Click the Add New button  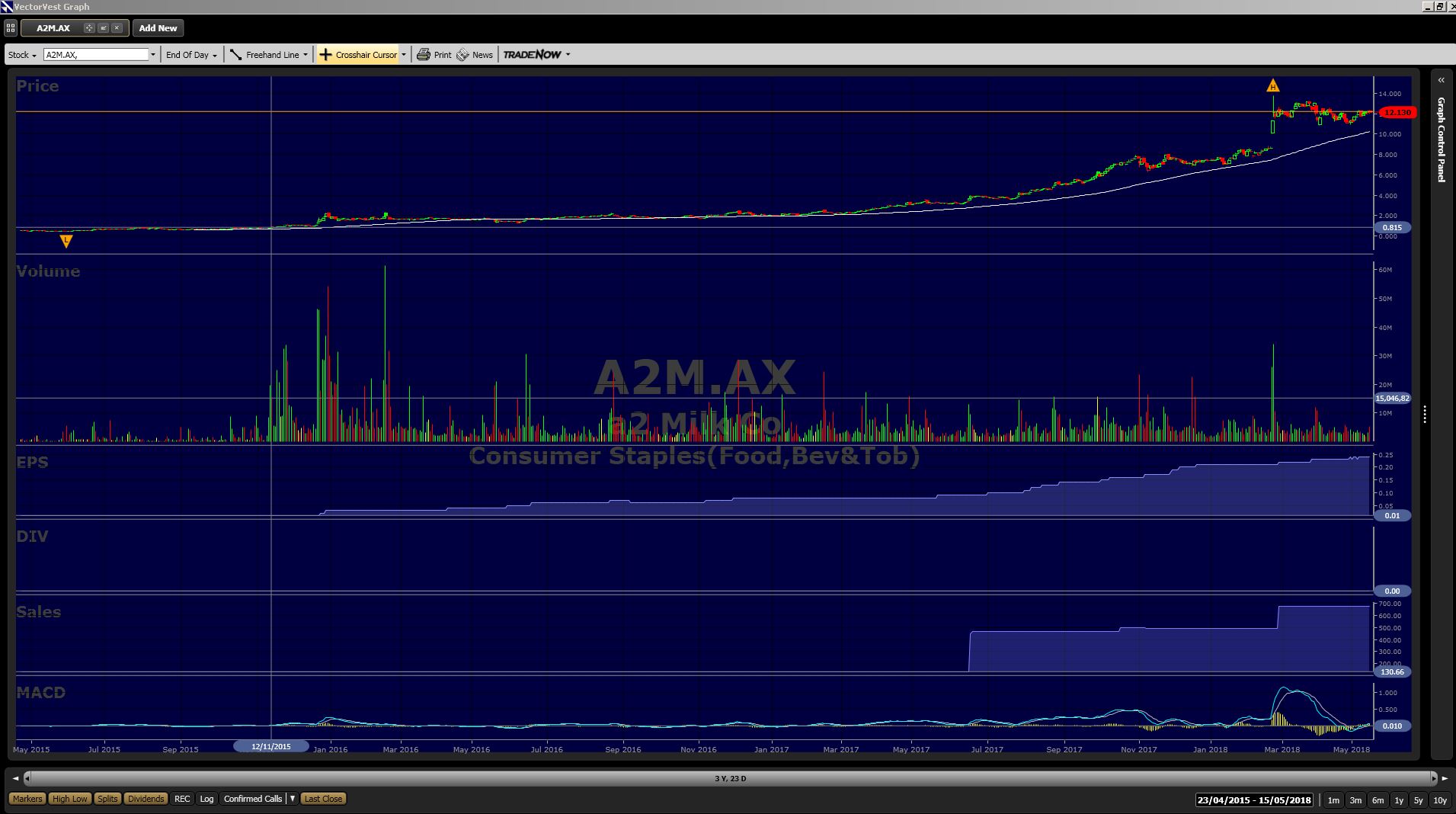tap(158, 28)
